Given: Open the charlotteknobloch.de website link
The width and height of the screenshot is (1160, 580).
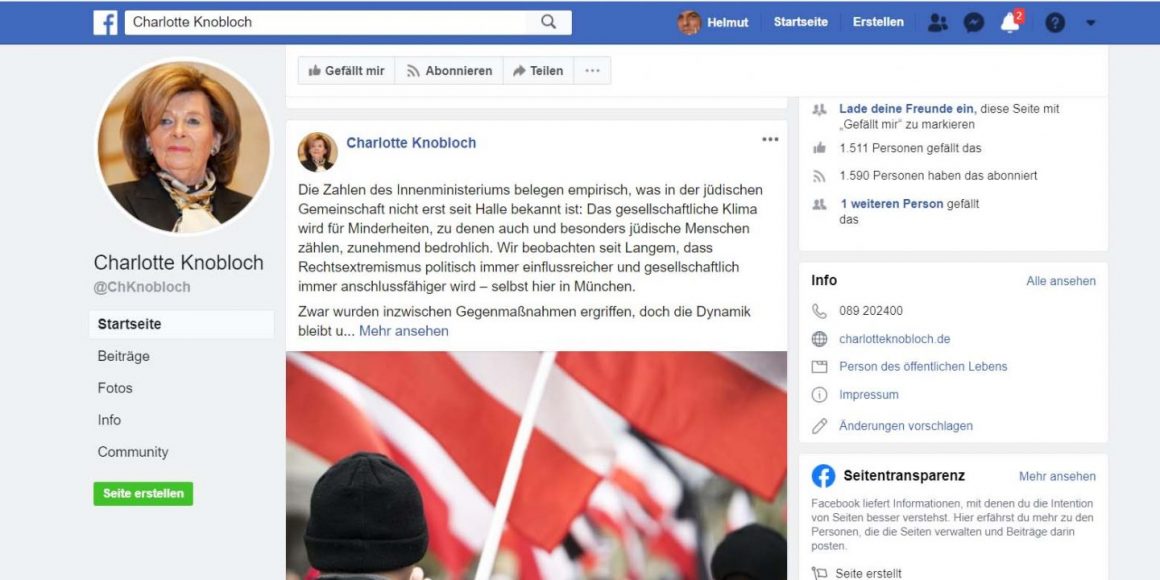Looking at the screenshot, I should click(x=894, y=339).
